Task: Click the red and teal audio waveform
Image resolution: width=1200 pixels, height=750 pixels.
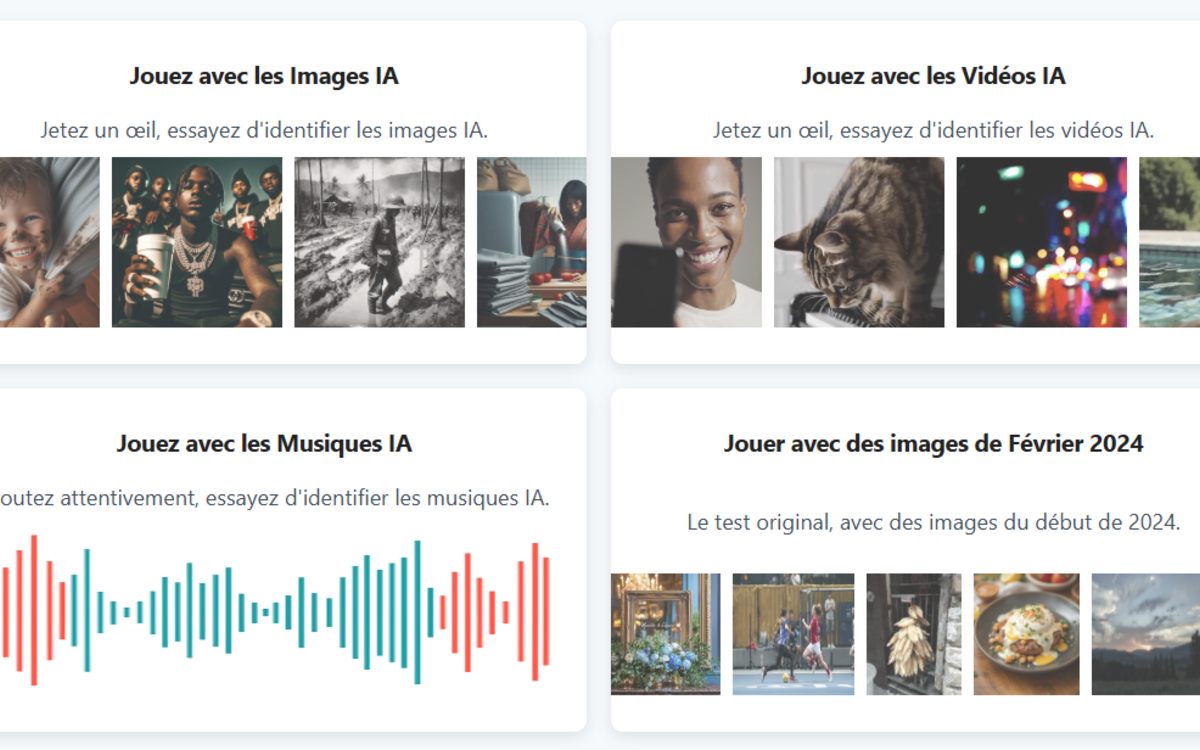Action: (x=274, y=610)
